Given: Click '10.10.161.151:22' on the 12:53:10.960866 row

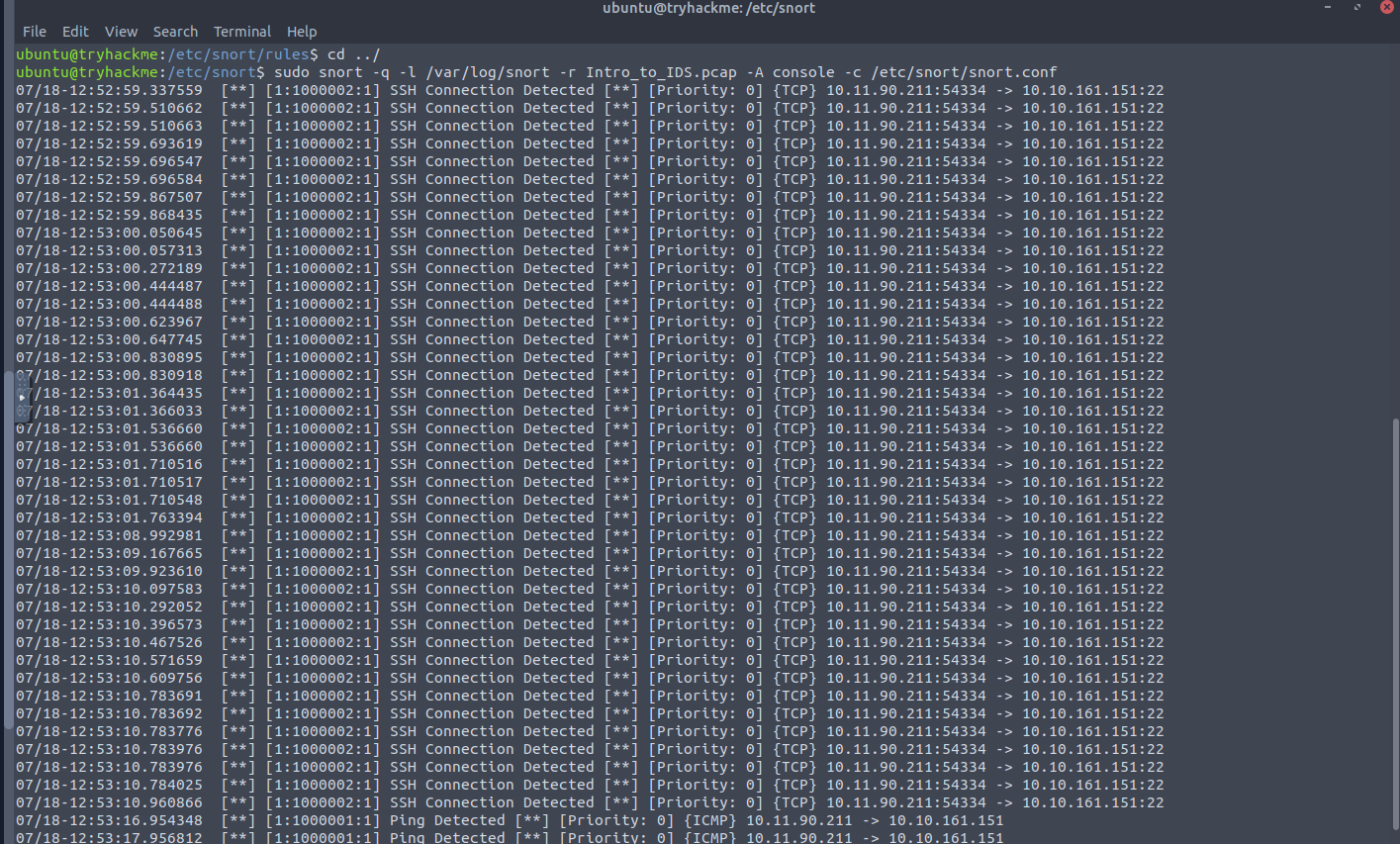Looking at the screenshot, I should coord(1093,802).
